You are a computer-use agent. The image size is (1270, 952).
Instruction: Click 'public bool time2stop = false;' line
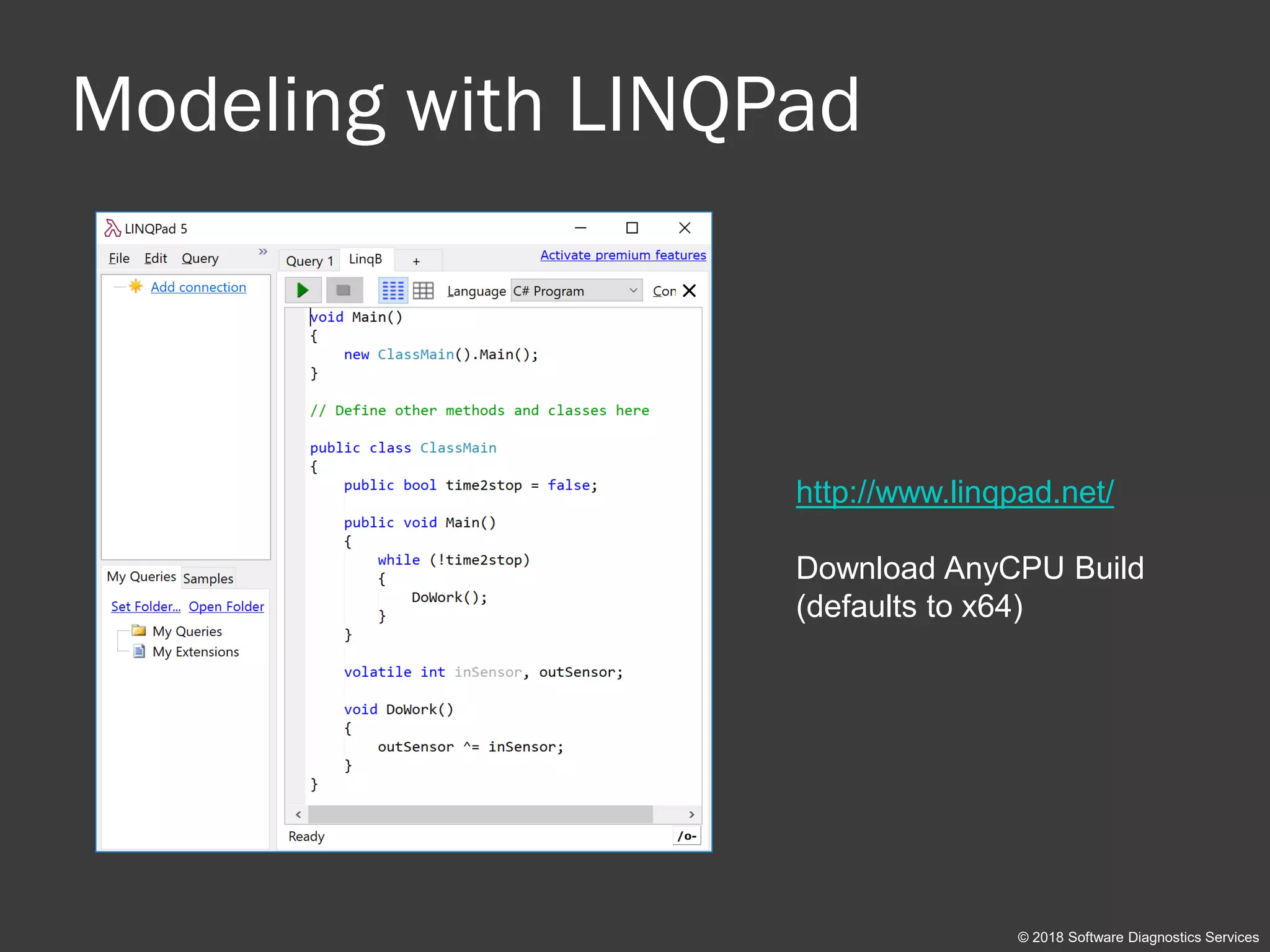[x=471, y=485]
